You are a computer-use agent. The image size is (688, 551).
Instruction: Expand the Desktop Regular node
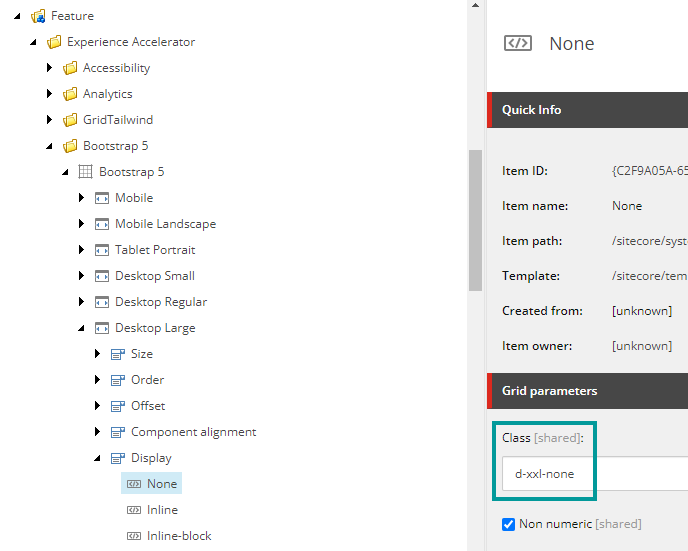[x=81, y=301]
